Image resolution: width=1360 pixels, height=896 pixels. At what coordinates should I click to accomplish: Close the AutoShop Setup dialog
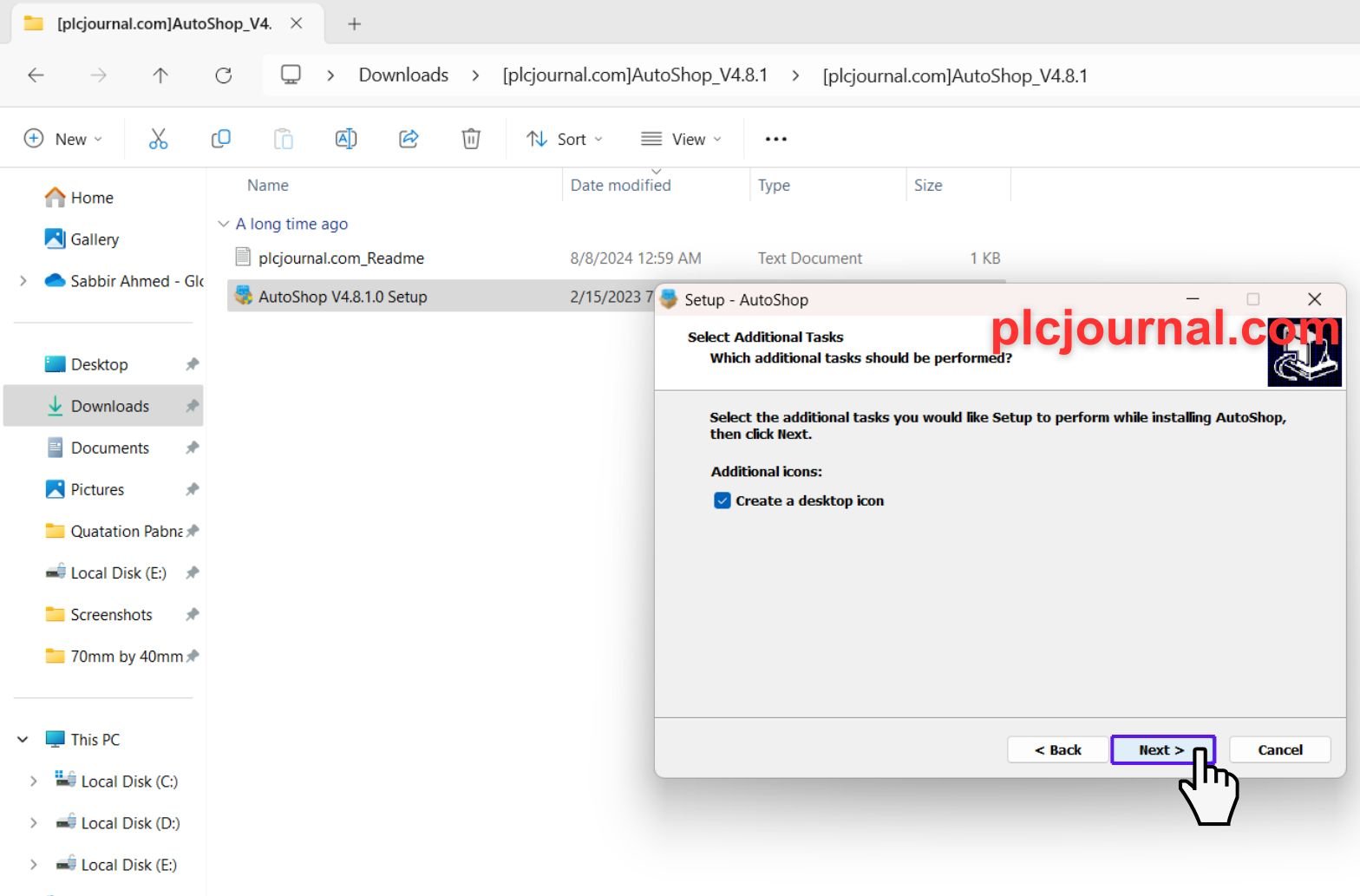[1314, 299]
